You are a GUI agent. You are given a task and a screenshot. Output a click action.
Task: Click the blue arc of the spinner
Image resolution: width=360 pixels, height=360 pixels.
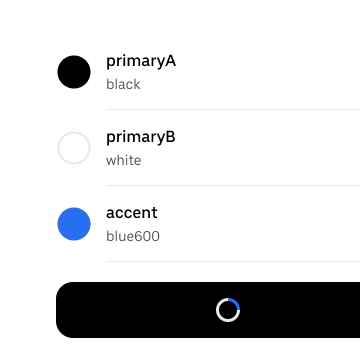[x=236, y=302]
